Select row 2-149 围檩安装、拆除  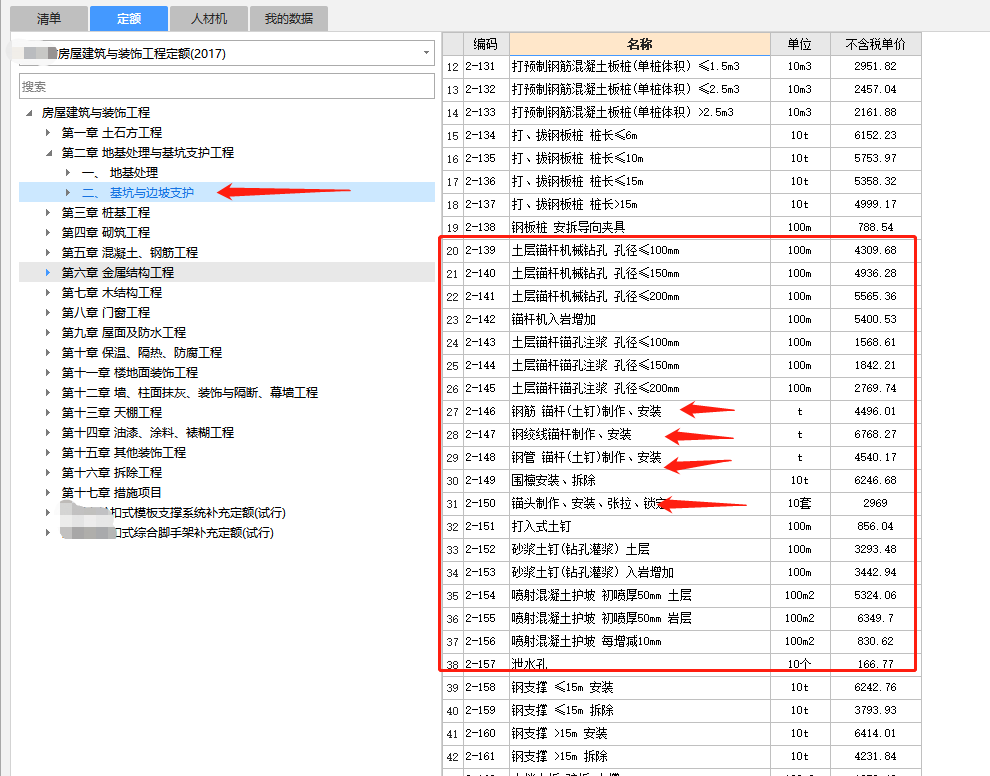pyautogui.click(x=682, y=481)
